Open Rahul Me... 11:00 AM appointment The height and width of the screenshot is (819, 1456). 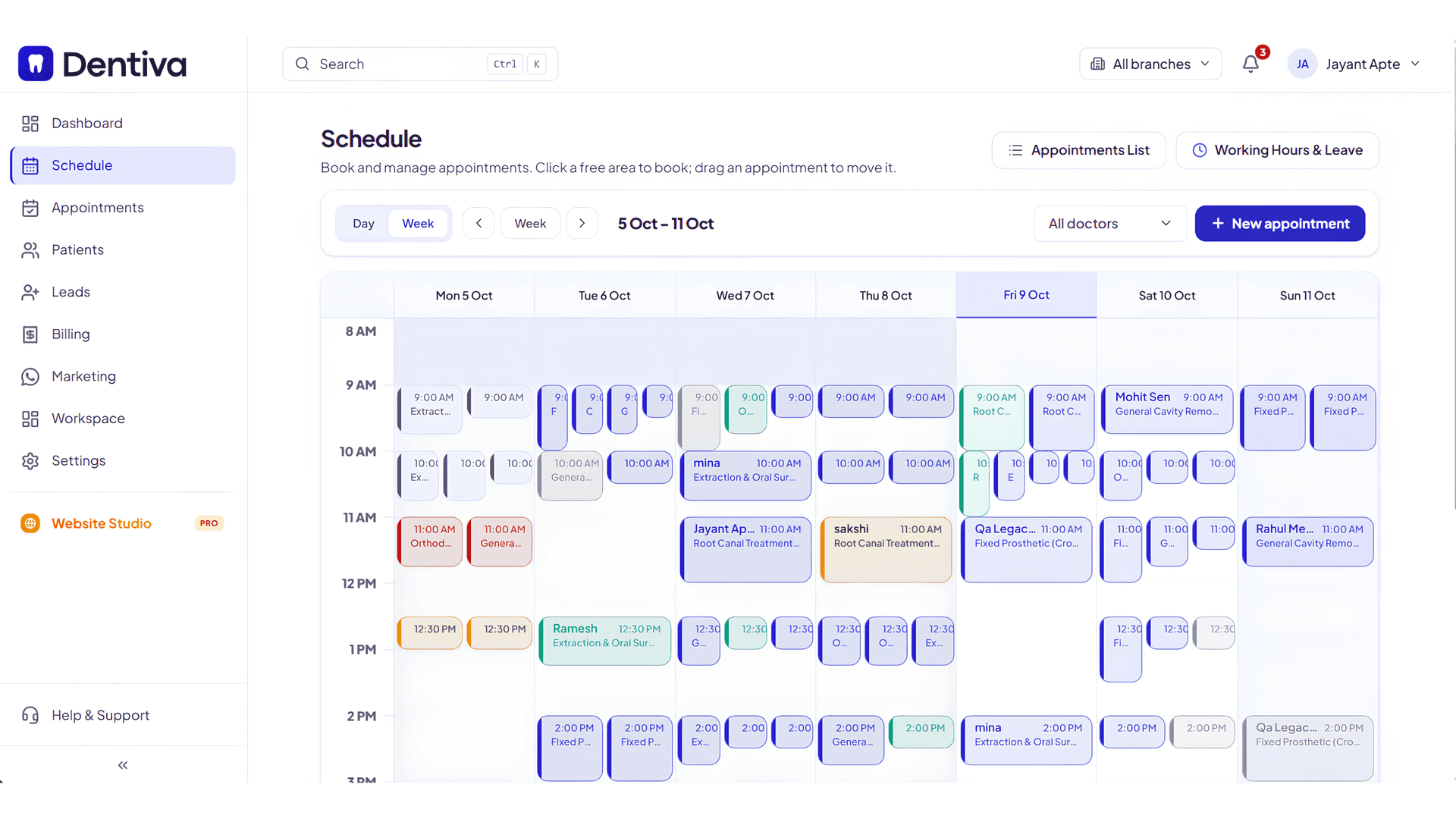[1307, 541]
